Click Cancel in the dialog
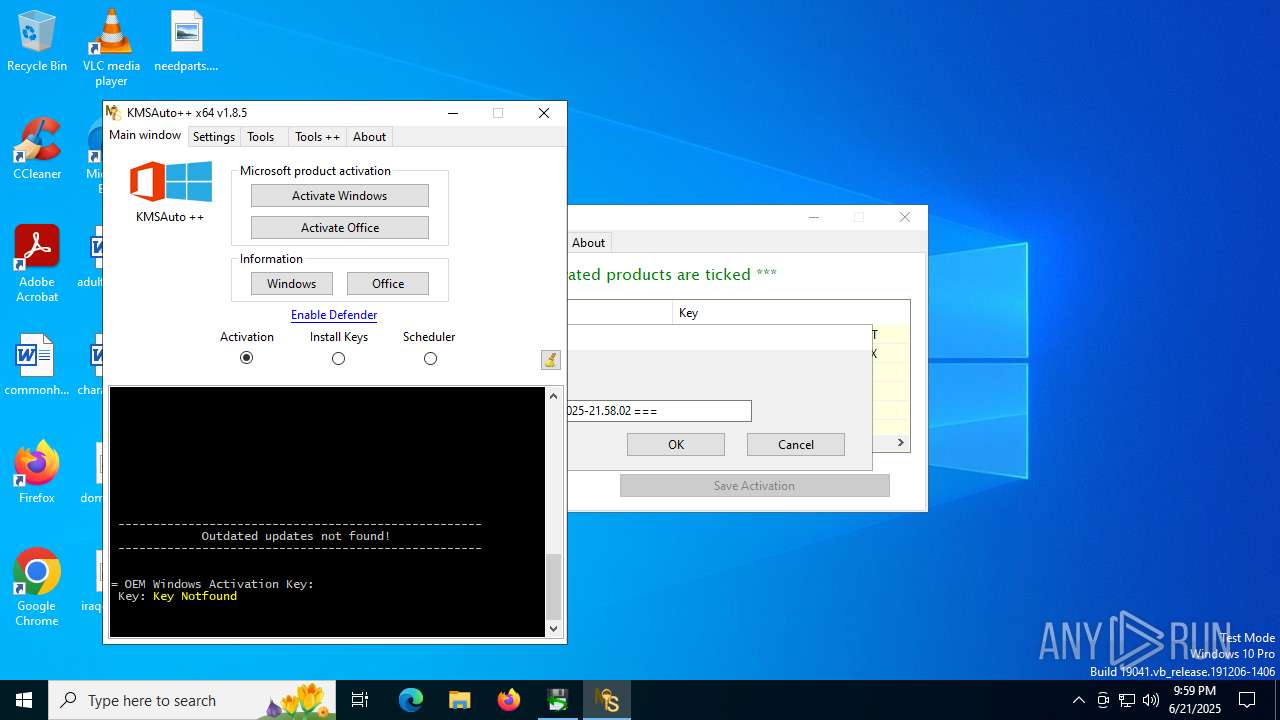This screenshot has height=720, width=1280. [x=796, y=445]
